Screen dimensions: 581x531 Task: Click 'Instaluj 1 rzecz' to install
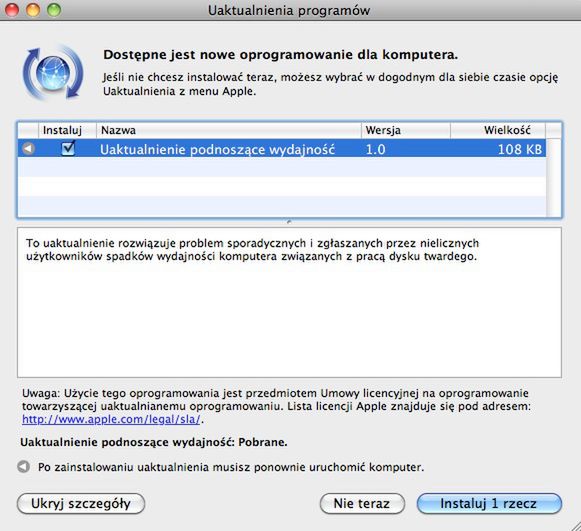click(x=489, y=504)
